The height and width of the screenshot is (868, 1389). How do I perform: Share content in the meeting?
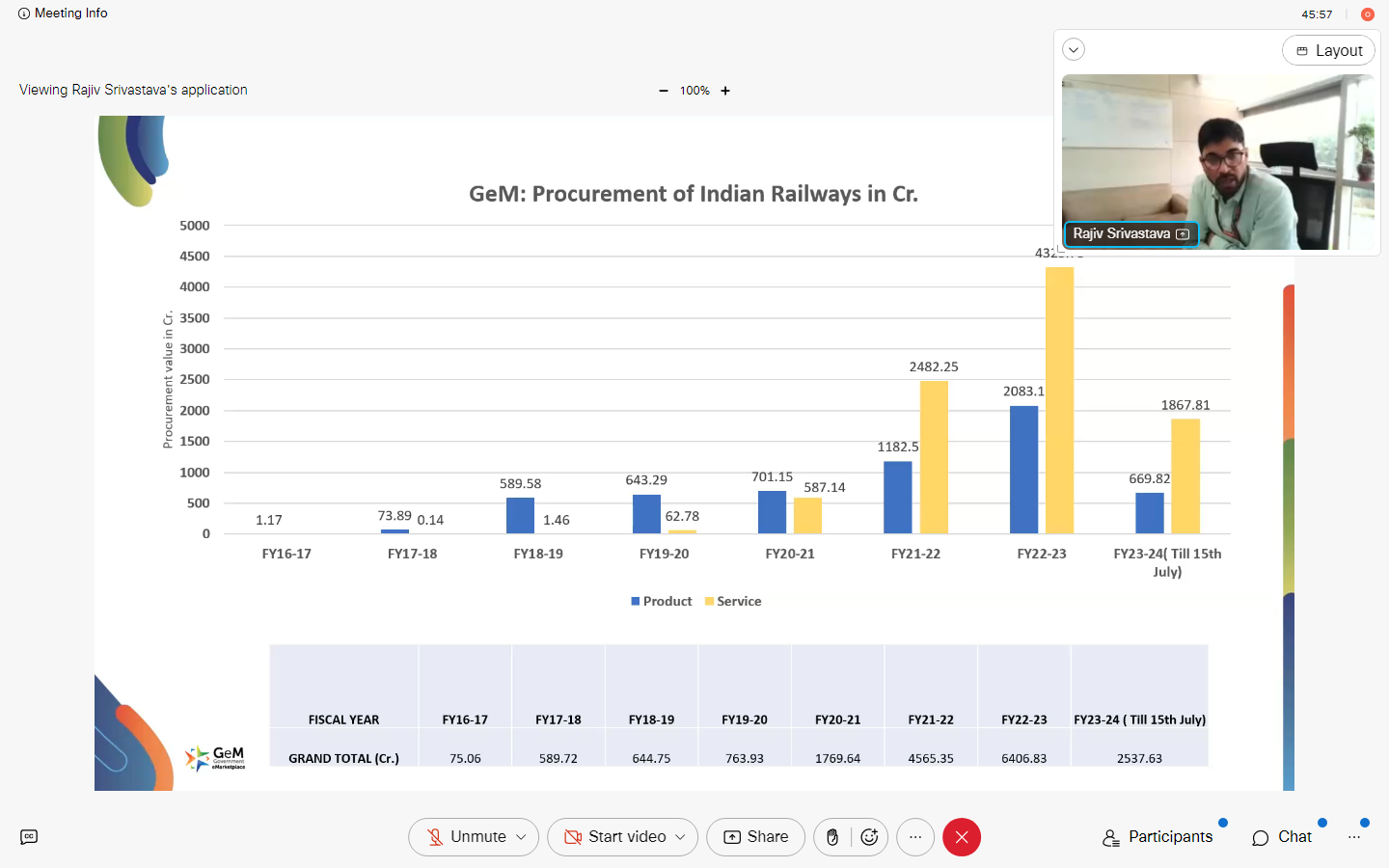(x=755, y=837)
